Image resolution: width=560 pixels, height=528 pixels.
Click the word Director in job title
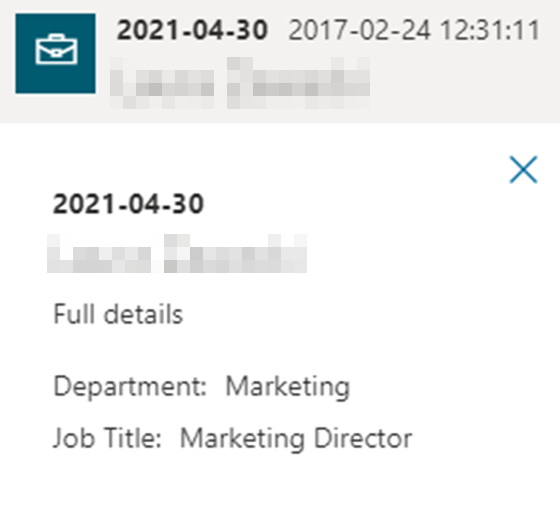coord(363,438)
